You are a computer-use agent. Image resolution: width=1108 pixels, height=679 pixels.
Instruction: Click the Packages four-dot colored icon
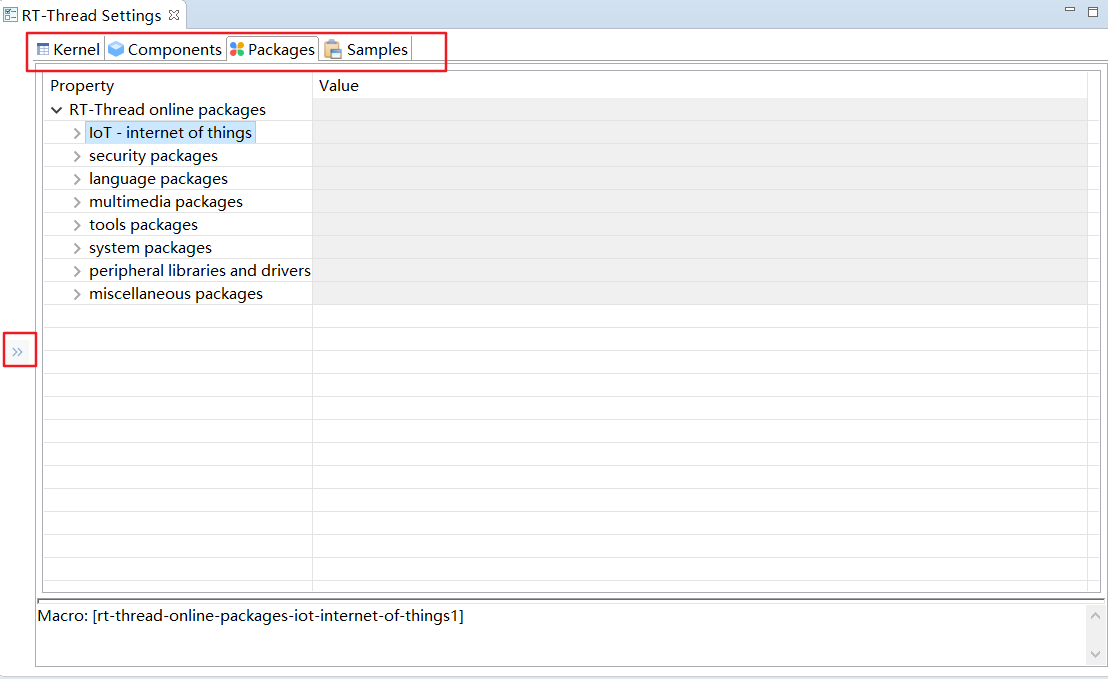237,49
